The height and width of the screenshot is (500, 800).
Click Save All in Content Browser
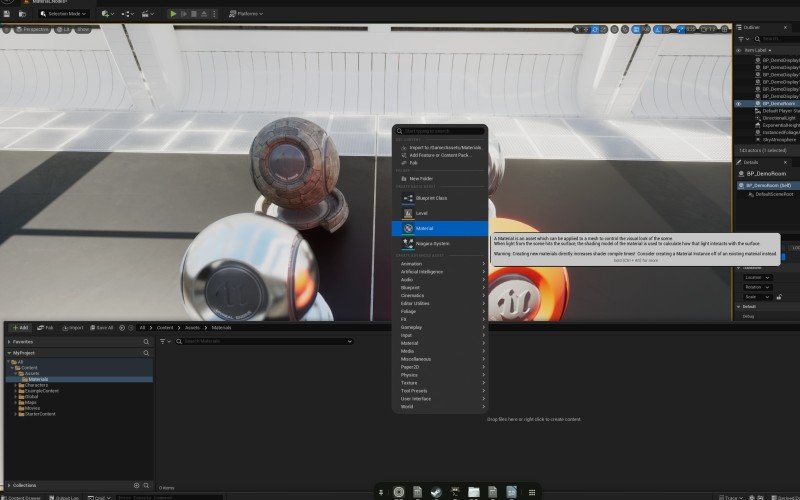(102, 328)
